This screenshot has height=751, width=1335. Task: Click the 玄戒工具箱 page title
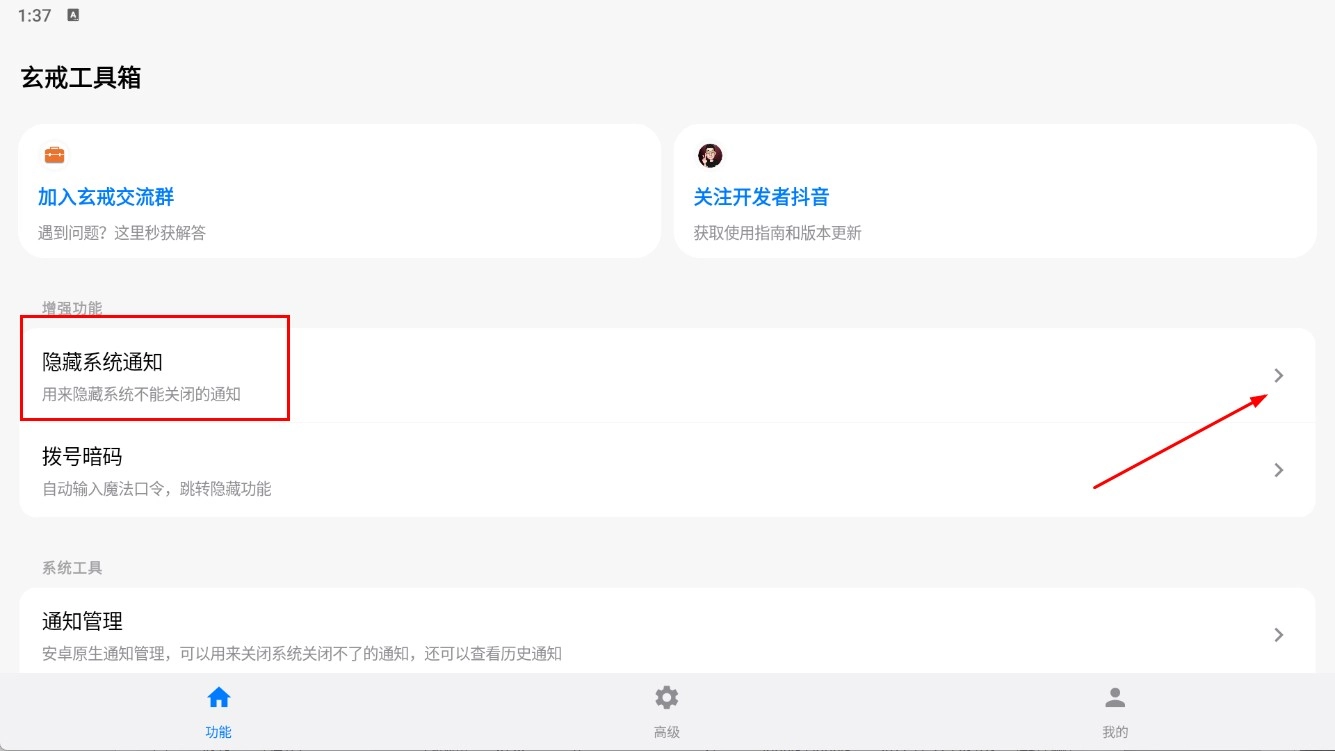click(81, 78)
